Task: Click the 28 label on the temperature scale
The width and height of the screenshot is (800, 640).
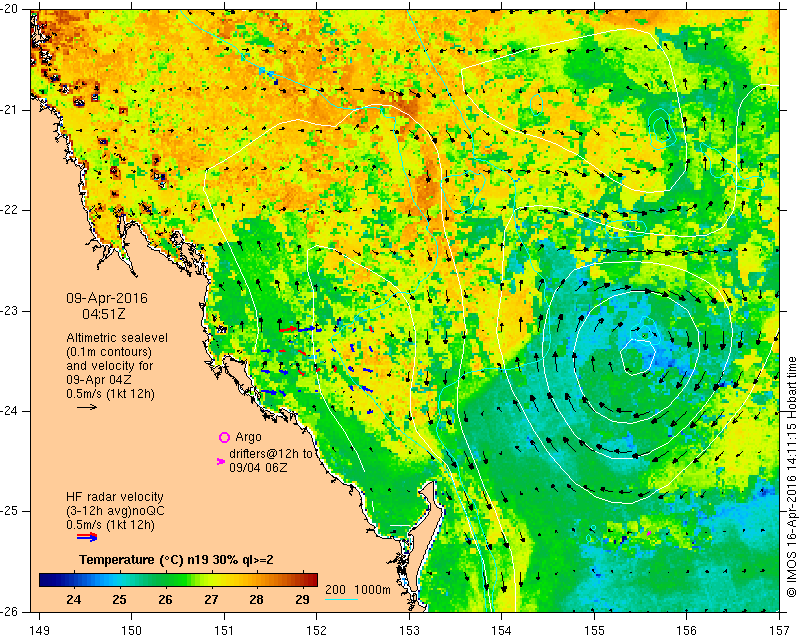Action: [257, 599]
